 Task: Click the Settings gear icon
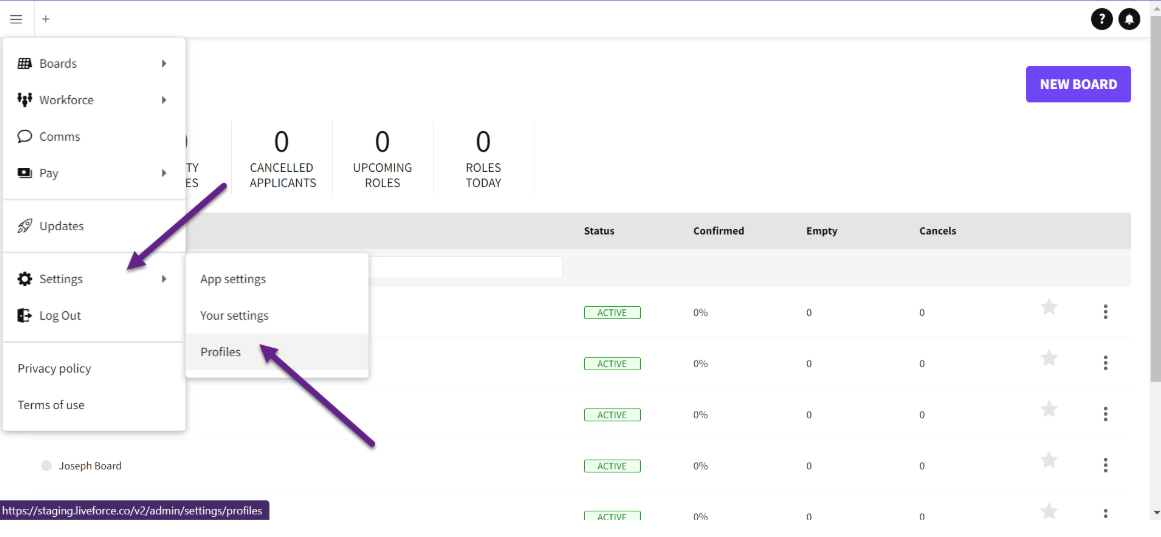point(24,278)
